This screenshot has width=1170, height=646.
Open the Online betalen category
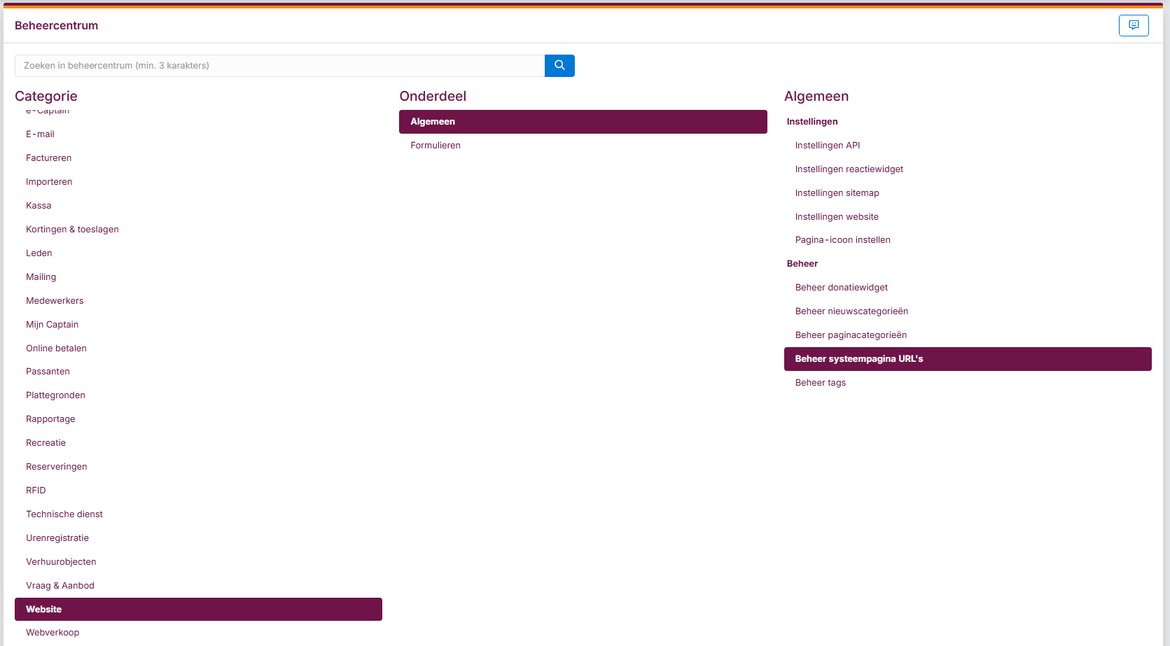click(x=56, y=348)
